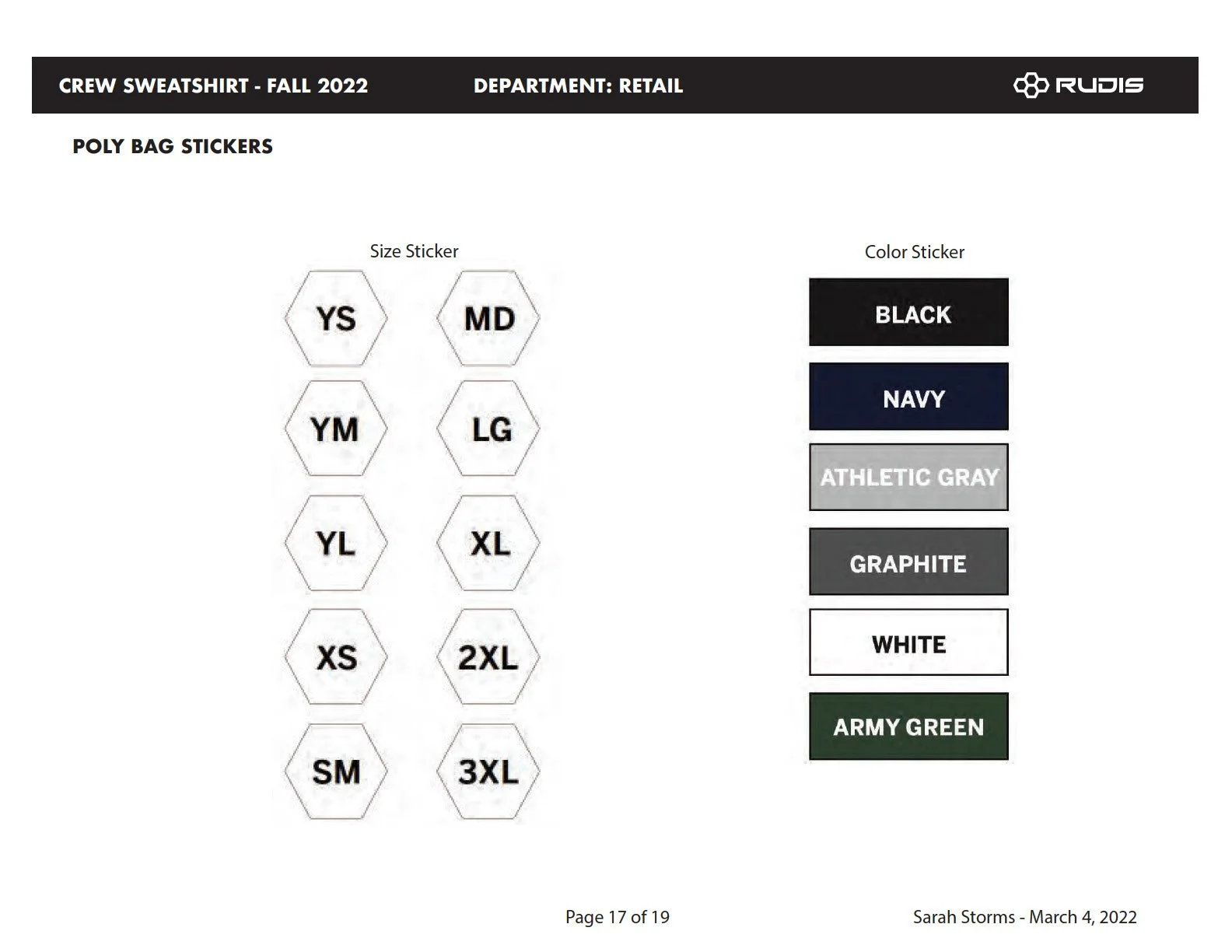Pick the ATHLETIC GRAY color sticker
Screen dimensions: 1232x952
tap(908, 477)
